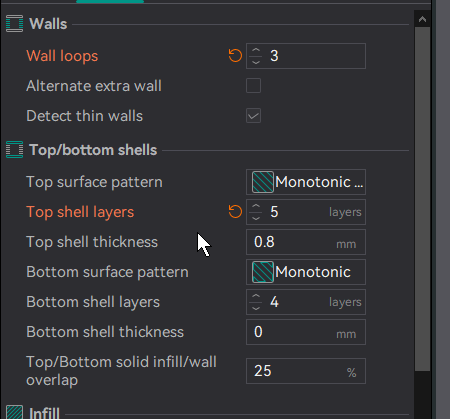Click the Walls section icon
The height and width of the screenshot is (419, 450).
15,24
